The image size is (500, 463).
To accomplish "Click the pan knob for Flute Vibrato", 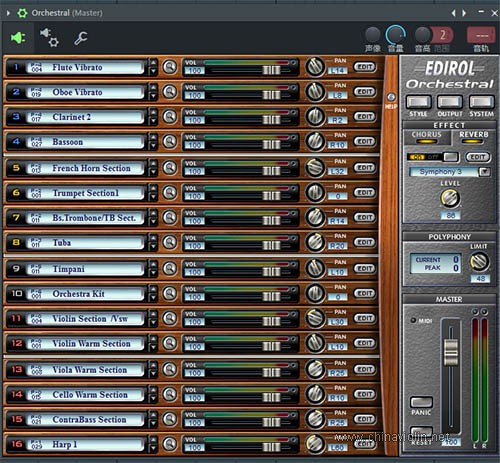I will click(315, 66).
